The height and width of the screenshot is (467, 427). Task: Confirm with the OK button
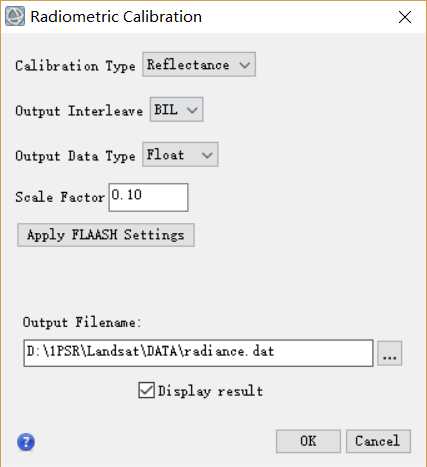(308, 441)
